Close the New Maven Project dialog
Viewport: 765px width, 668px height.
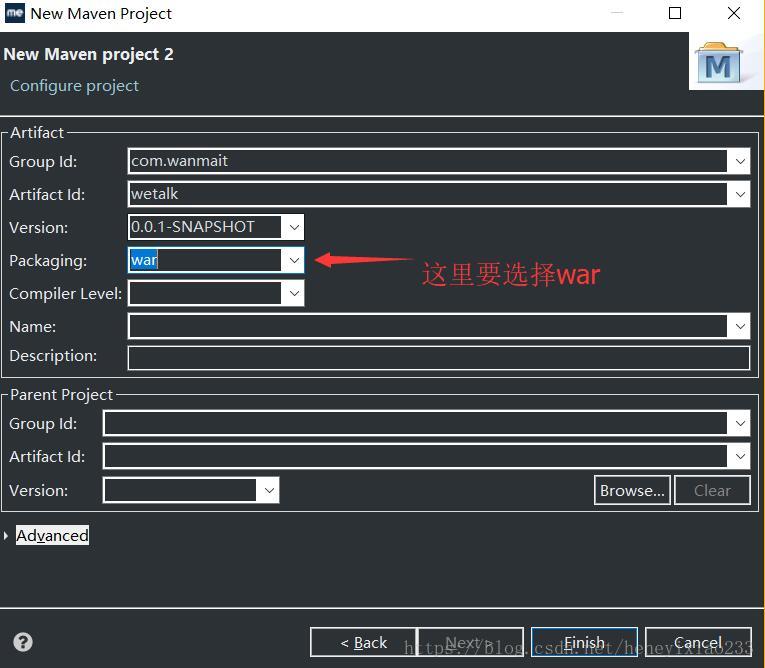click(x=734, y=13)
